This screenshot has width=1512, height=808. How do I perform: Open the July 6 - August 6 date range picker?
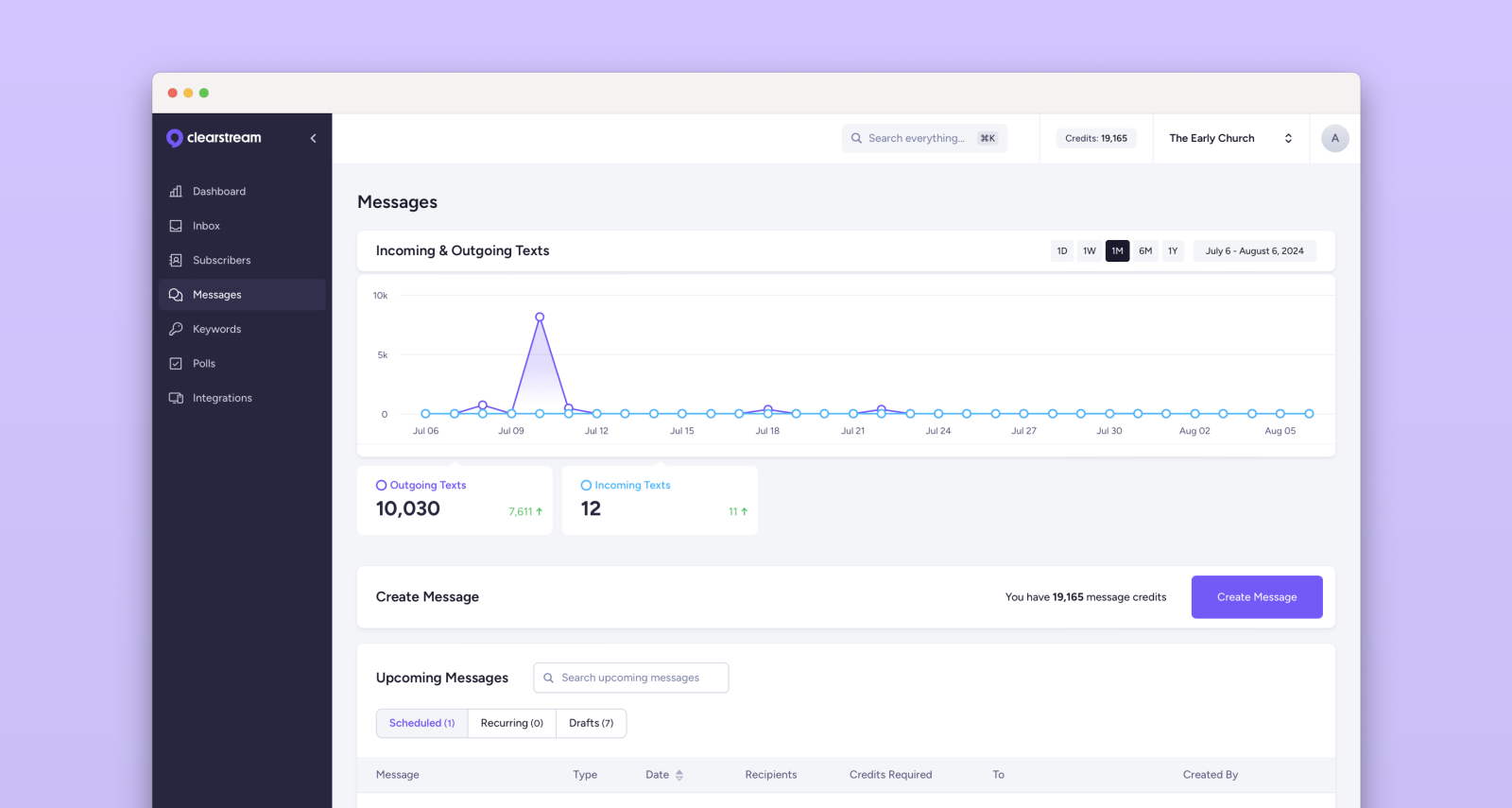click(1254, 251)
